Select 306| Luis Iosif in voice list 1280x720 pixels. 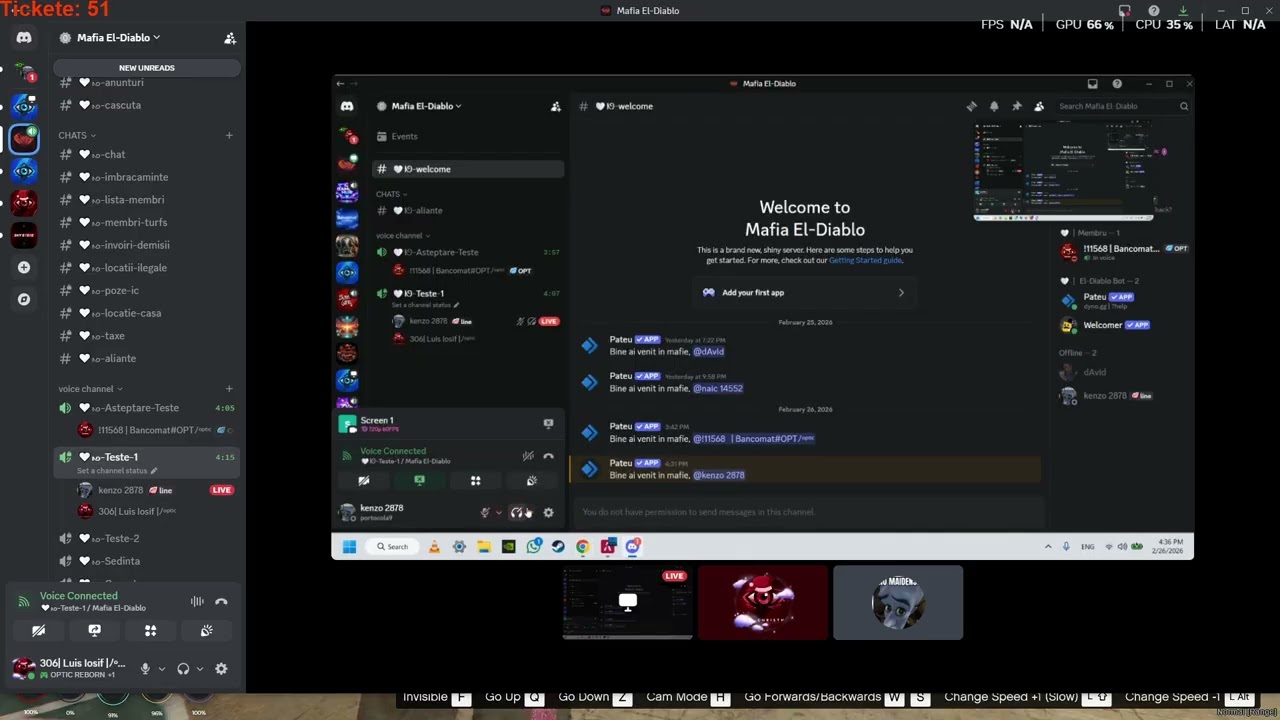[156, 511]
